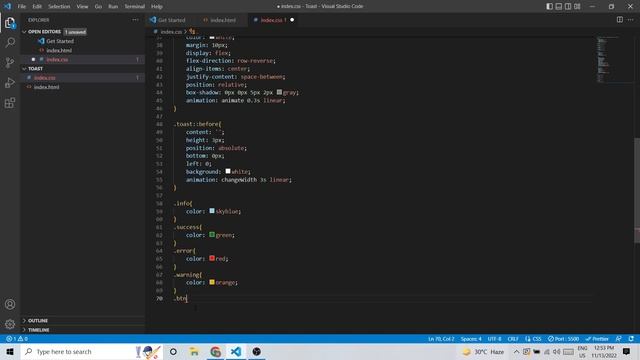Click the Prettier status bar item
The image size is (640, 360).
[597, 339]
